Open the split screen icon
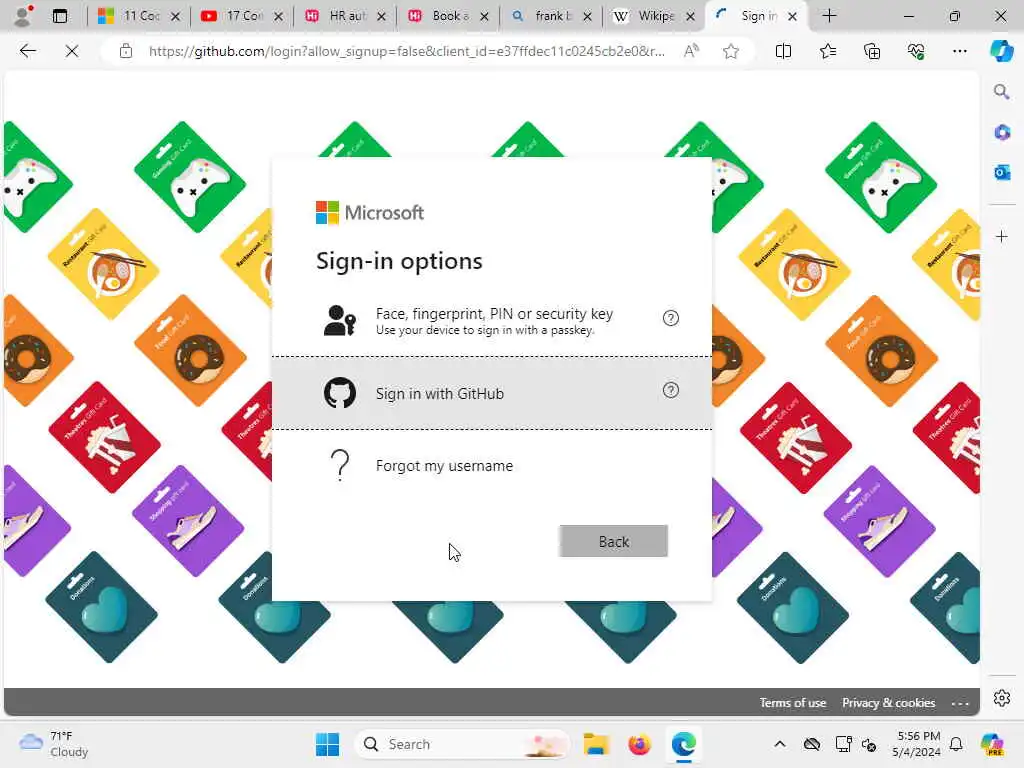Viewport: 1024px width, 768px height. pos(783,51)
